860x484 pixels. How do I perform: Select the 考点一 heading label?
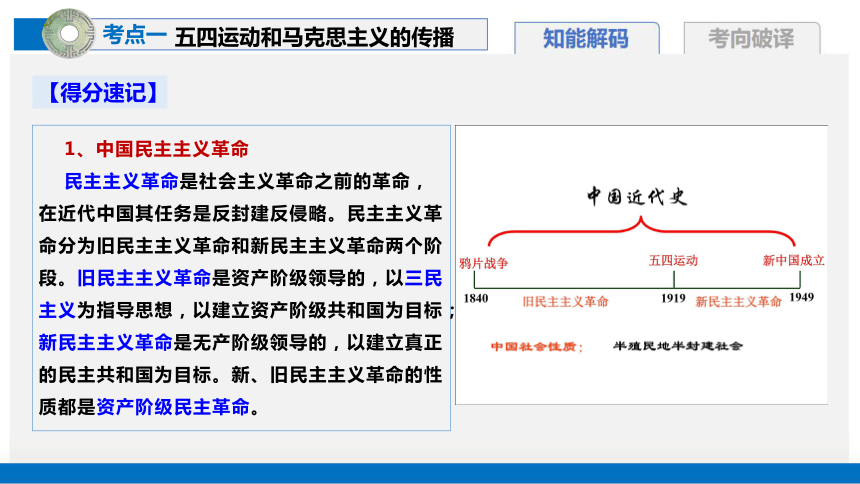134,36
